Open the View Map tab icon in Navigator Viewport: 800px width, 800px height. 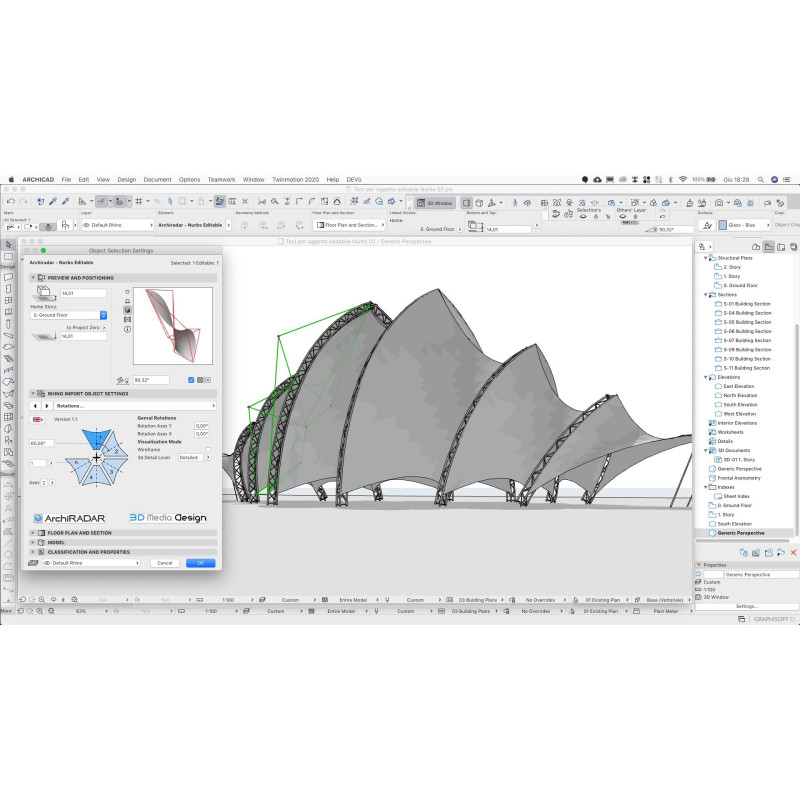click(x=768, y=247)
